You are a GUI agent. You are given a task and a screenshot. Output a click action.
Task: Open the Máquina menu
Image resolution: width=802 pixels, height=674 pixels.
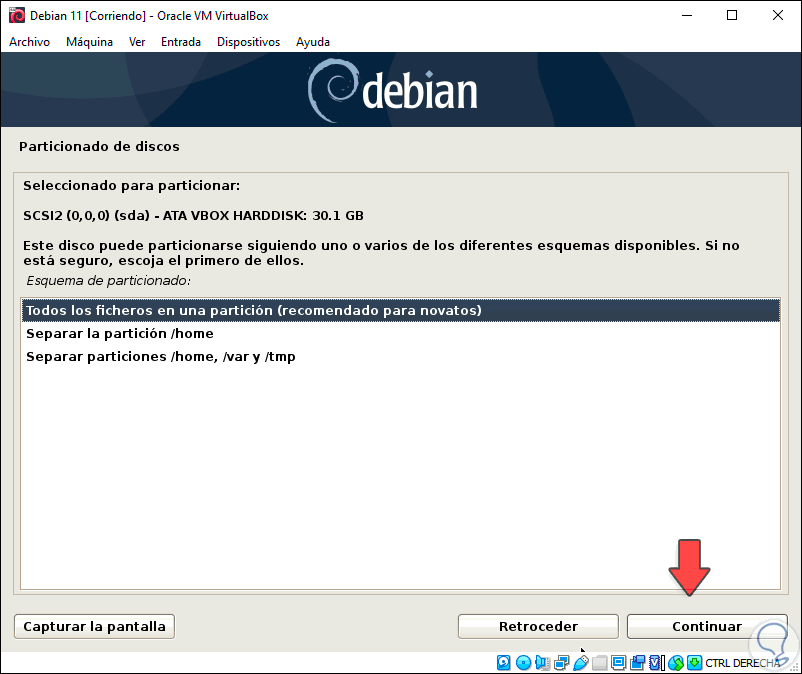[x=90, y=42]
